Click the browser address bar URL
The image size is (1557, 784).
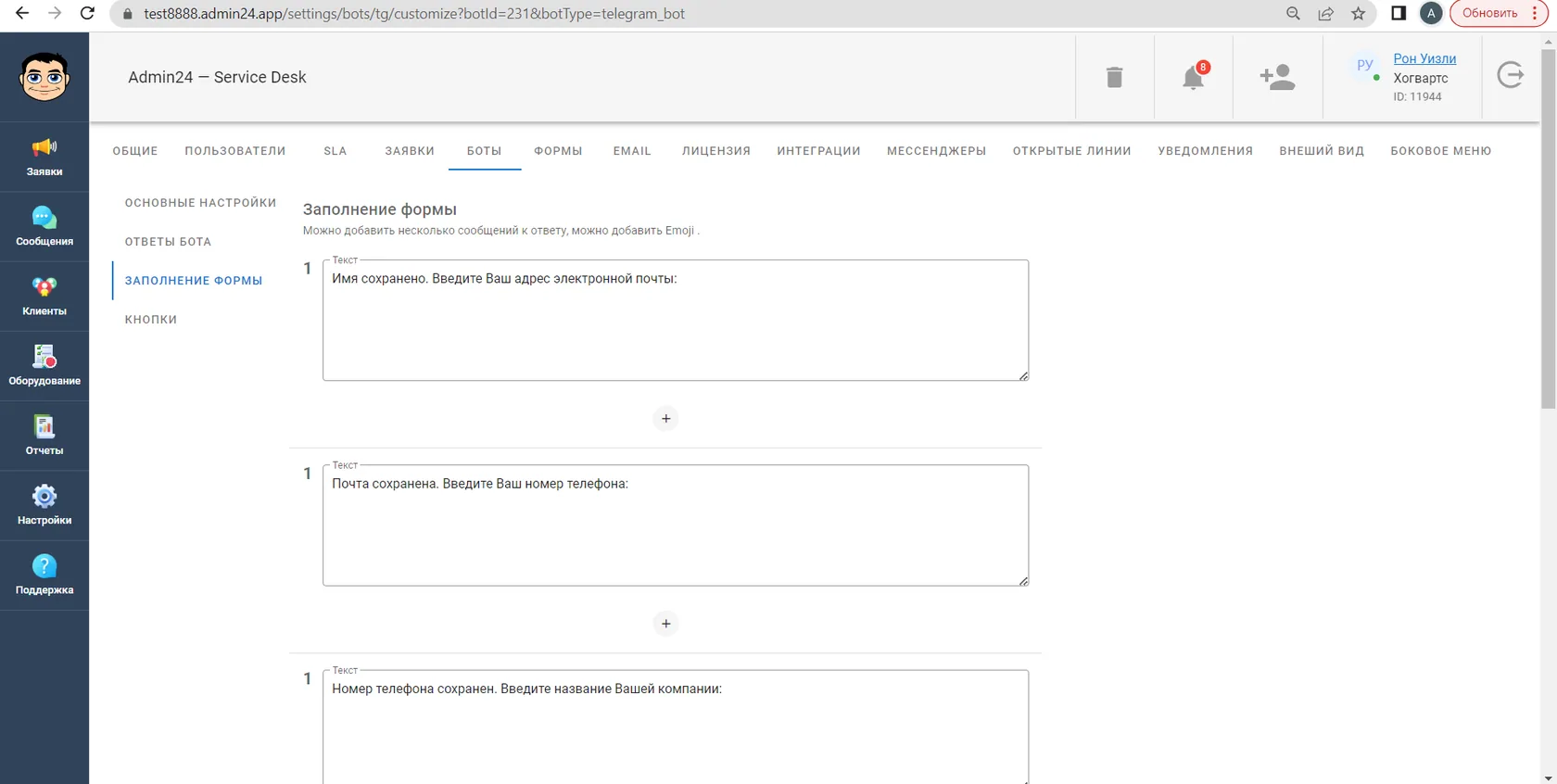414,14
